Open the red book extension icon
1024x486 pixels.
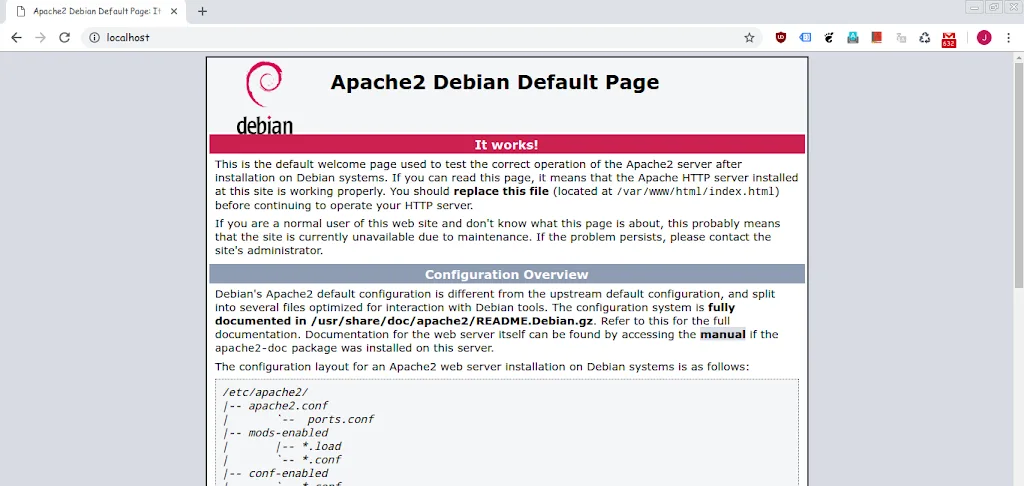click(x=876, y=37)
